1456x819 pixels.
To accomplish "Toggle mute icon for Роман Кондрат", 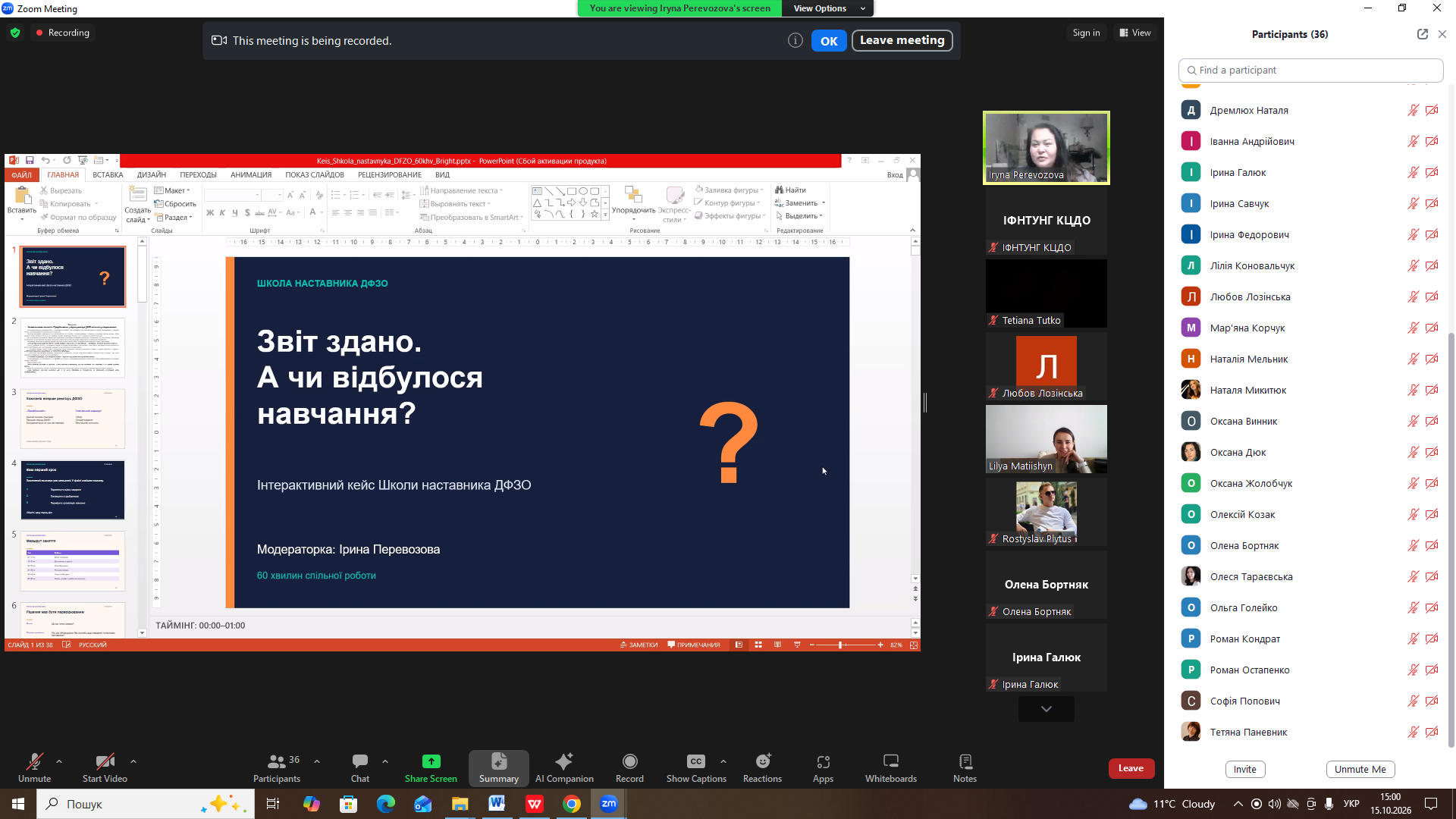I will (x=1414, y=639).
